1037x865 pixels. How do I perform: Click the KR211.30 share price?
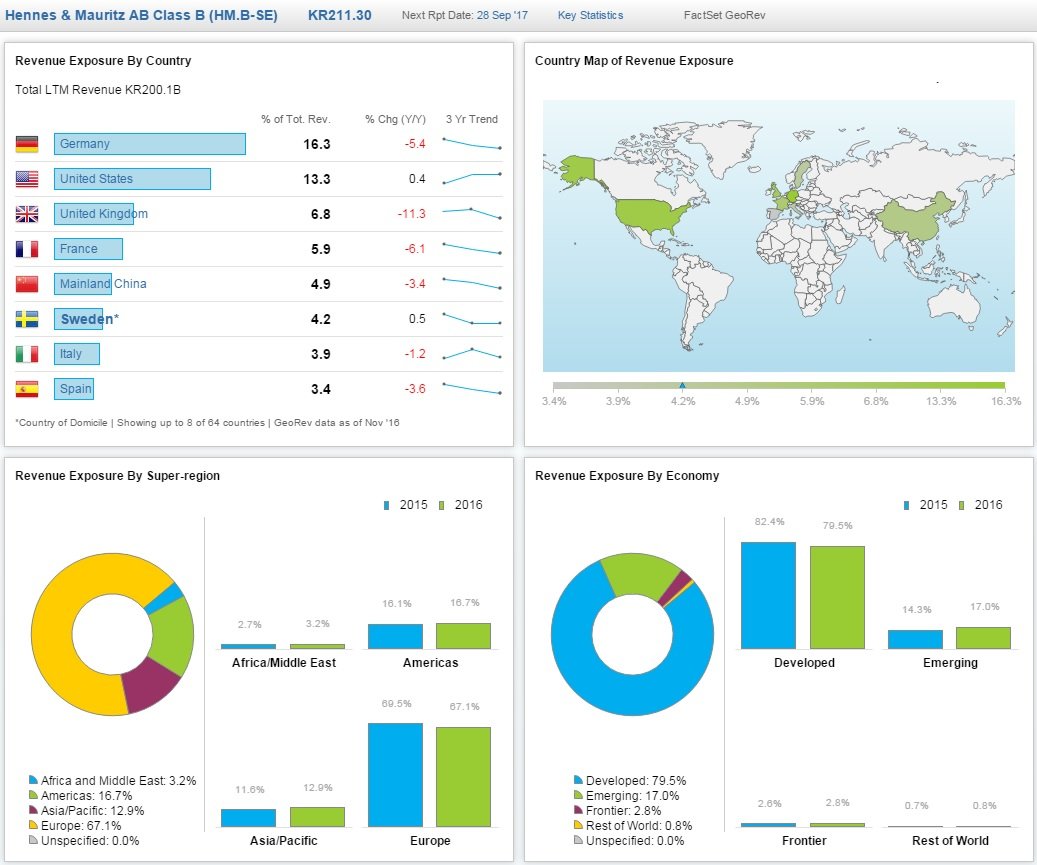pos(340,15)
